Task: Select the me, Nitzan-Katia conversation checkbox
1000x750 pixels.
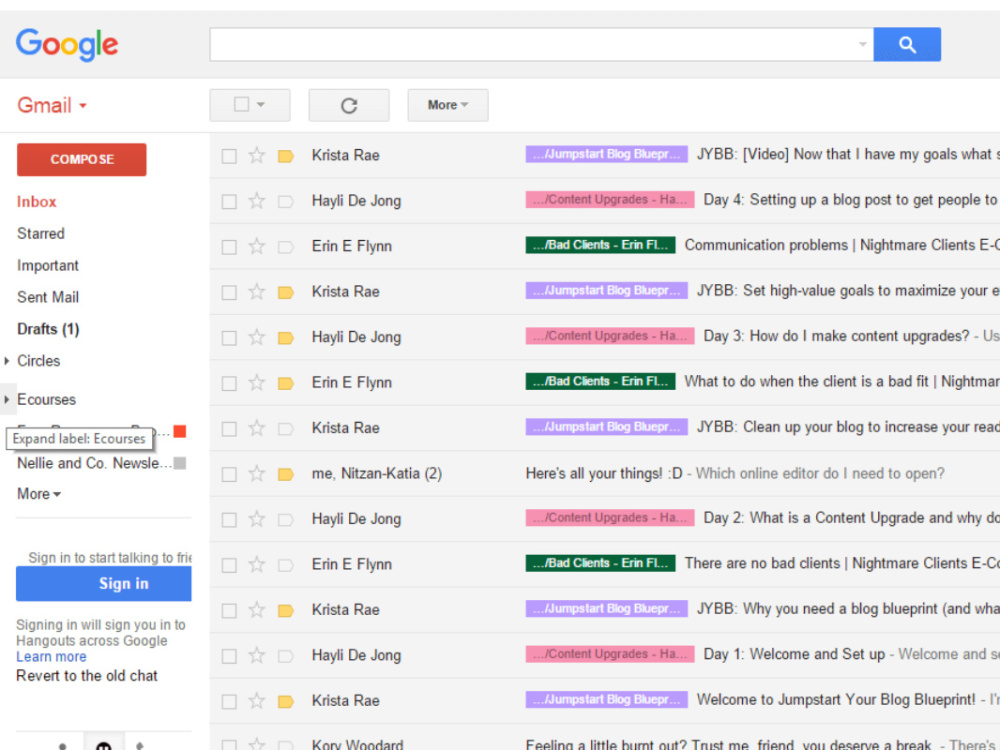Action: click(229, 474)
